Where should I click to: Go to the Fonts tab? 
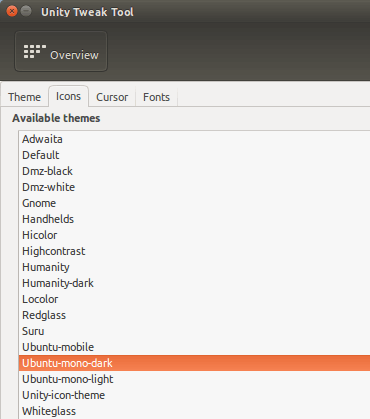(x=156, y=97)
